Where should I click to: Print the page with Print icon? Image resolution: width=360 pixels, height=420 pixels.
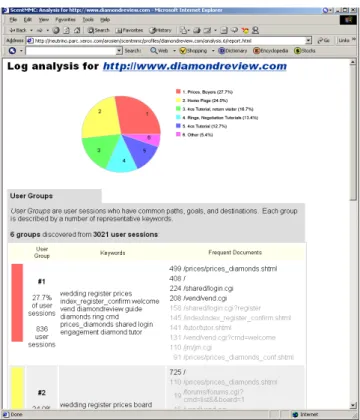click(x=197, y=30)
